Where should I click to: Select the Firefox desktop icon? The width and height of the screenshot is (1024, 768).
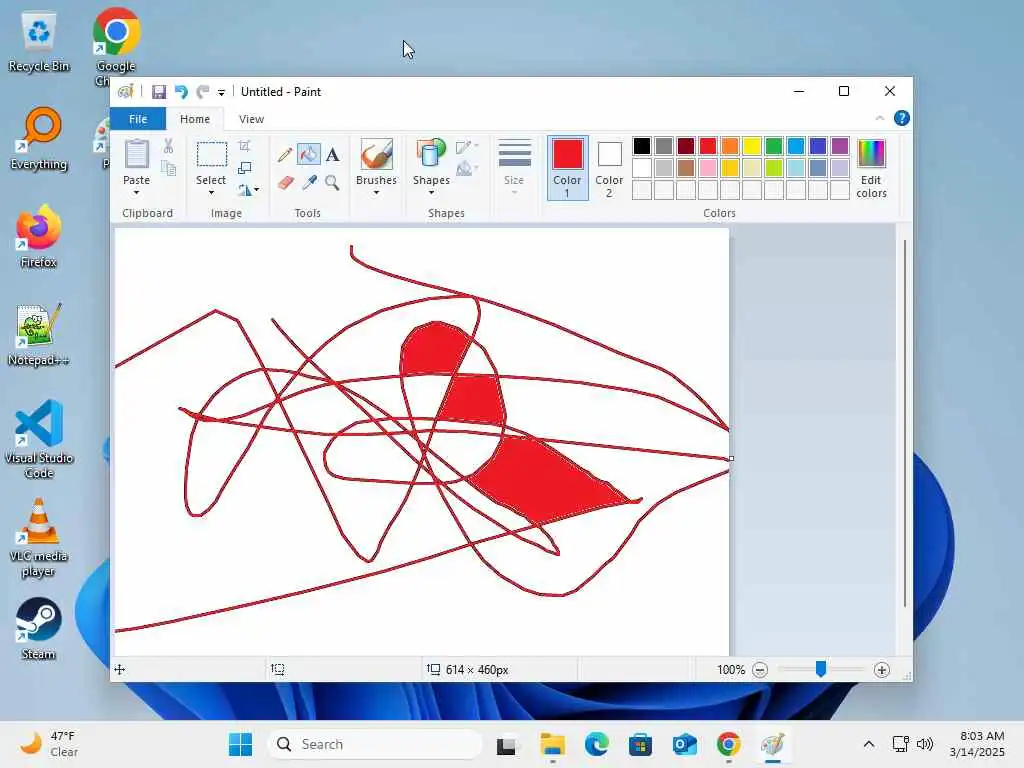coord(39,237)
